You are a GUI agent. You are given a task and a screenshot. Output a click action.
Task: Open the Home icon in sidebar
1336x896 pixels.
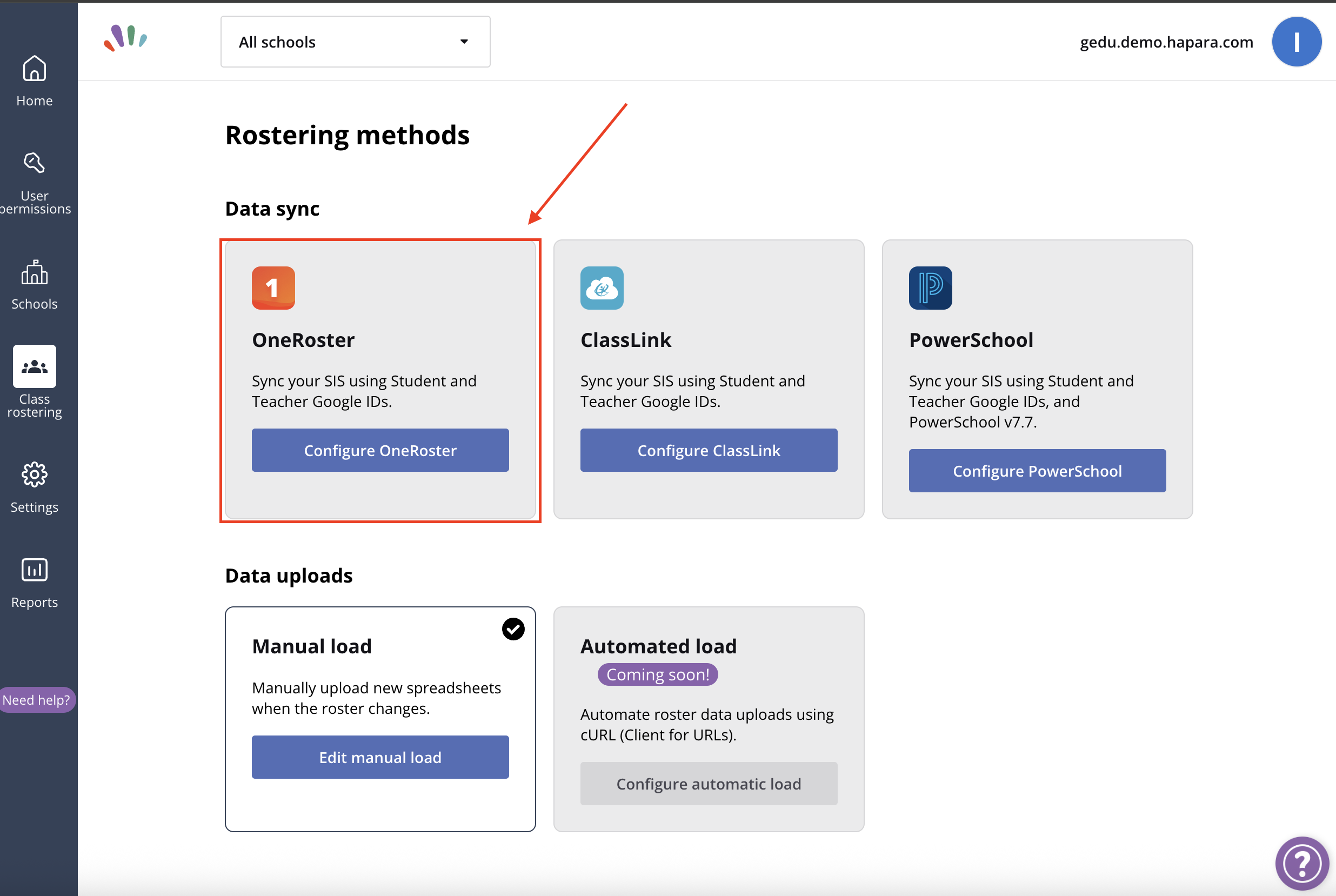pyautogui.click(x=34, y=69)
